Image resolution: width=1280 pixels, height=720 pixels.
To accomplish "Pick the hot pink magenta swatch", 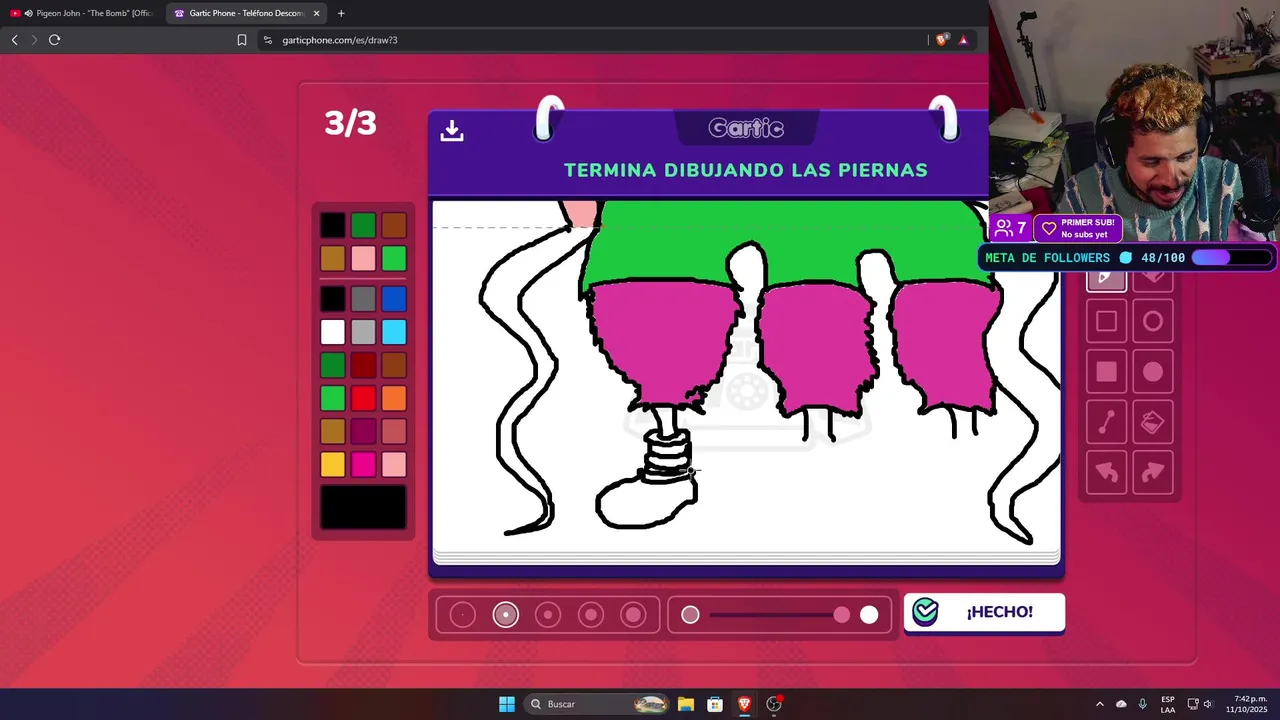I will [363, 464].
